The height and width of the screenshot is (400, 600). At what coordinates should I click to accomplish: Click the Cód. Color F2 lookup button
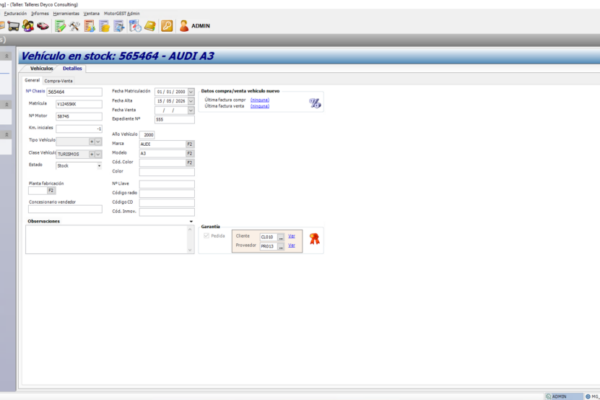click(190, 163)
